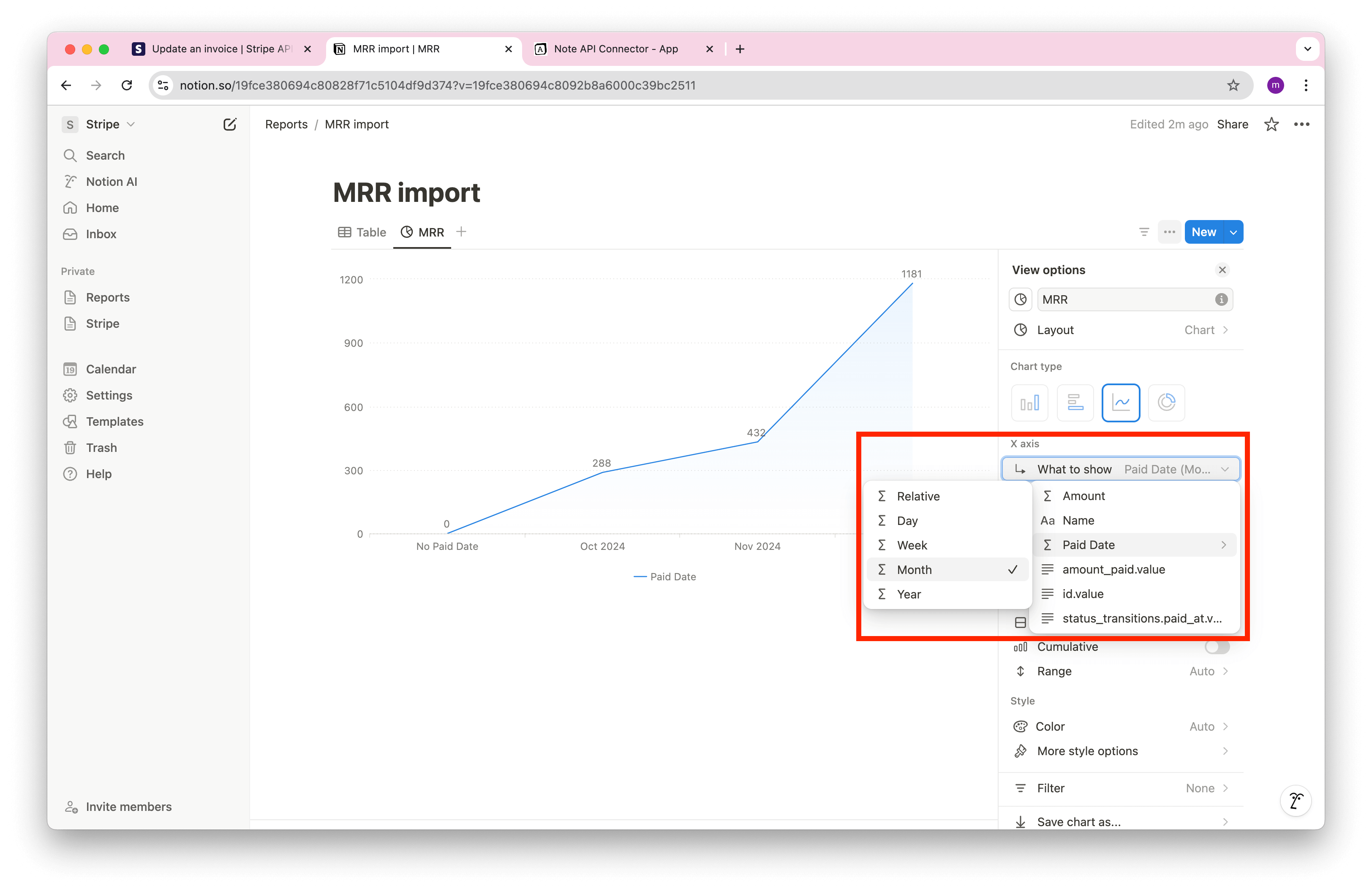The width and height of the screenshot is (1372, 892).
Task: Open the Notion AI floating button
Action: (x=1295, y=800)
